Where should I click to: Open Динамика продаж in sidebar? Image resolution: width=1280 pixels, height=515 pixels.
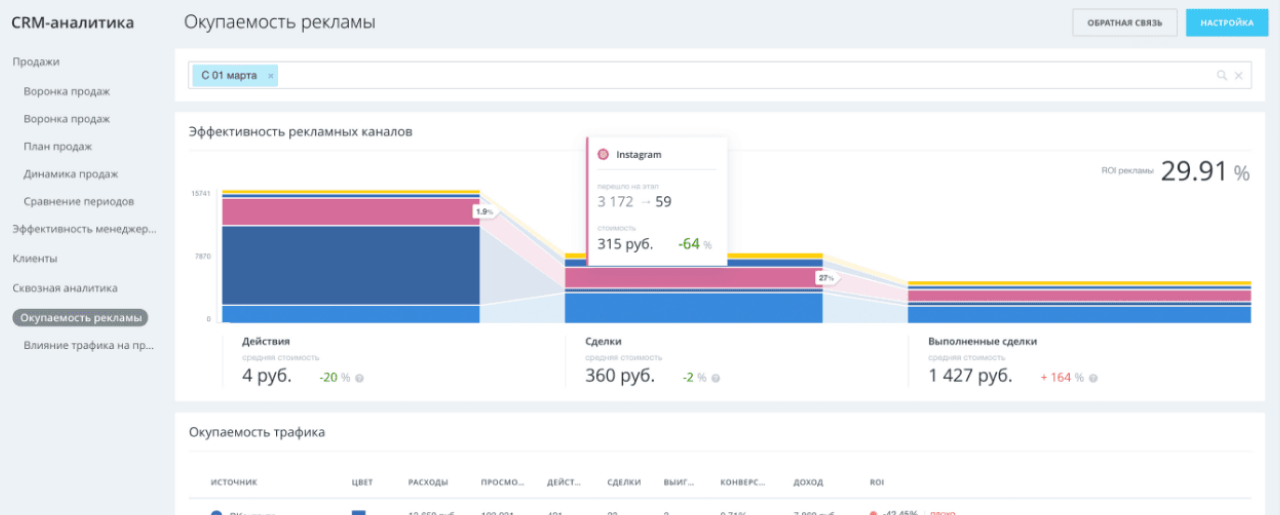point(71,174)
